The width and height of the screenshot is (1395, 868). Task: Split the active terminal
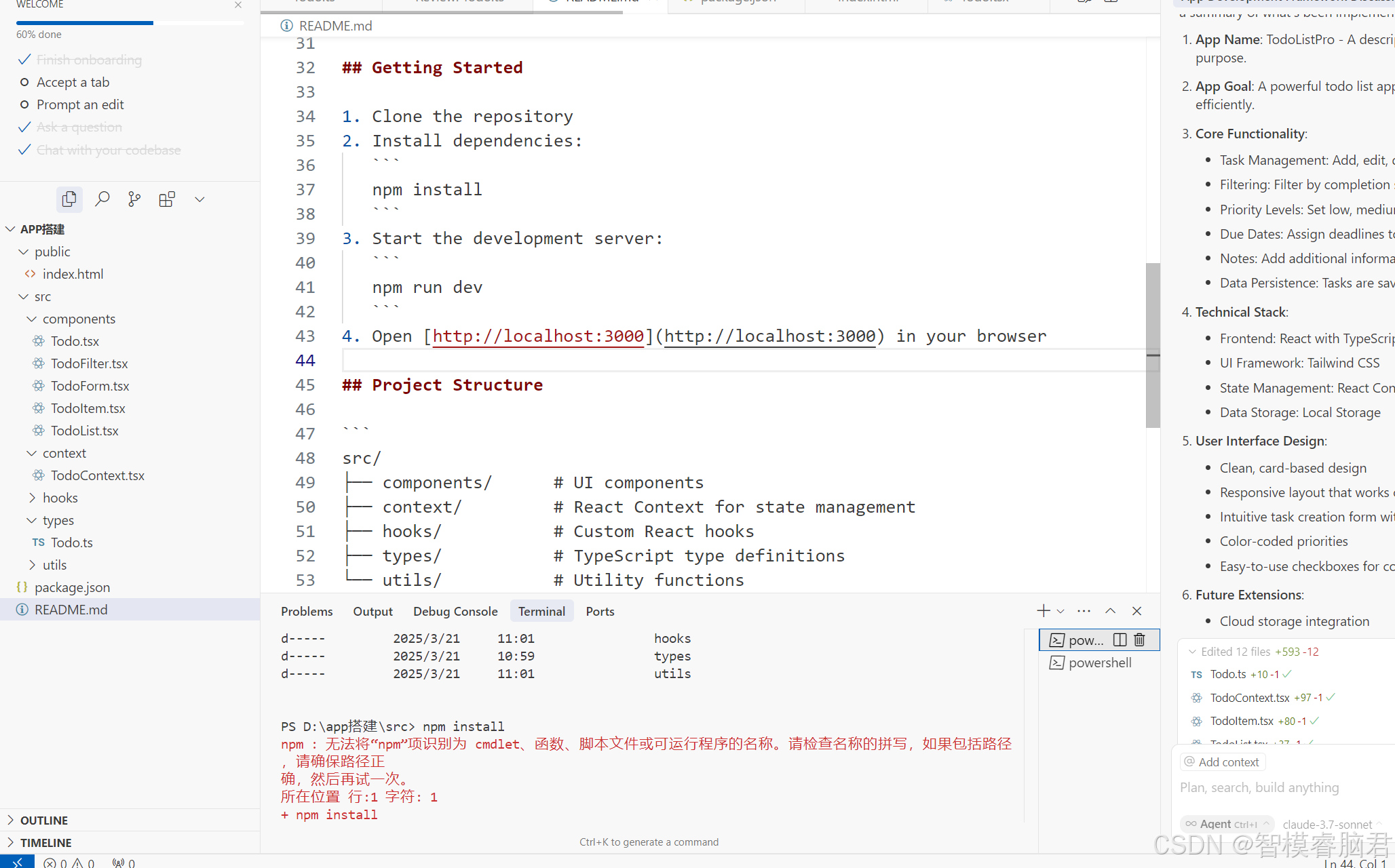coord(1120,639)
